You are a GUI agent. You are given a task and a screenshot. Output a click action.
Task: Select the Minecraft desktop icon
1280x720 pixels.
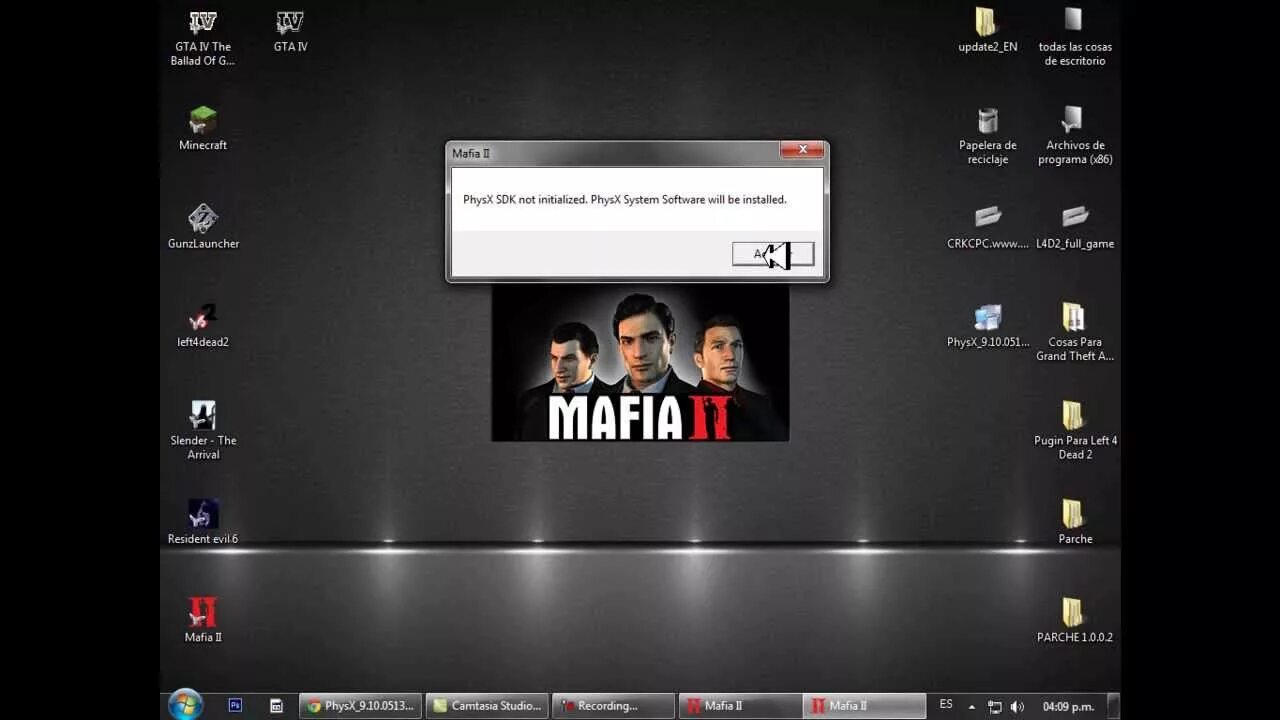coord(203,129)
